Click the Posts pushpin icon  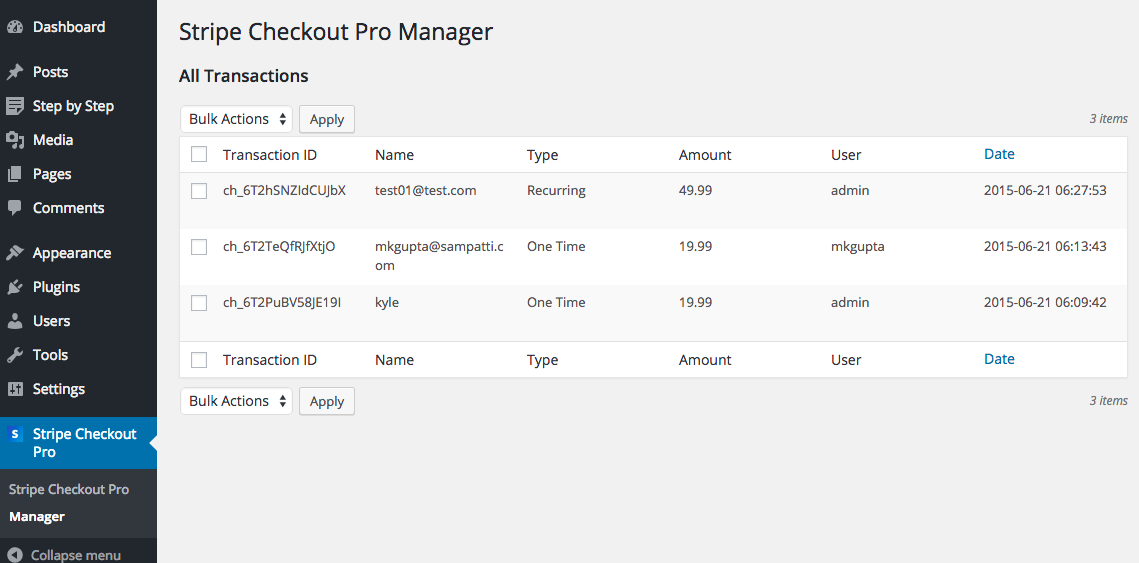15,72
